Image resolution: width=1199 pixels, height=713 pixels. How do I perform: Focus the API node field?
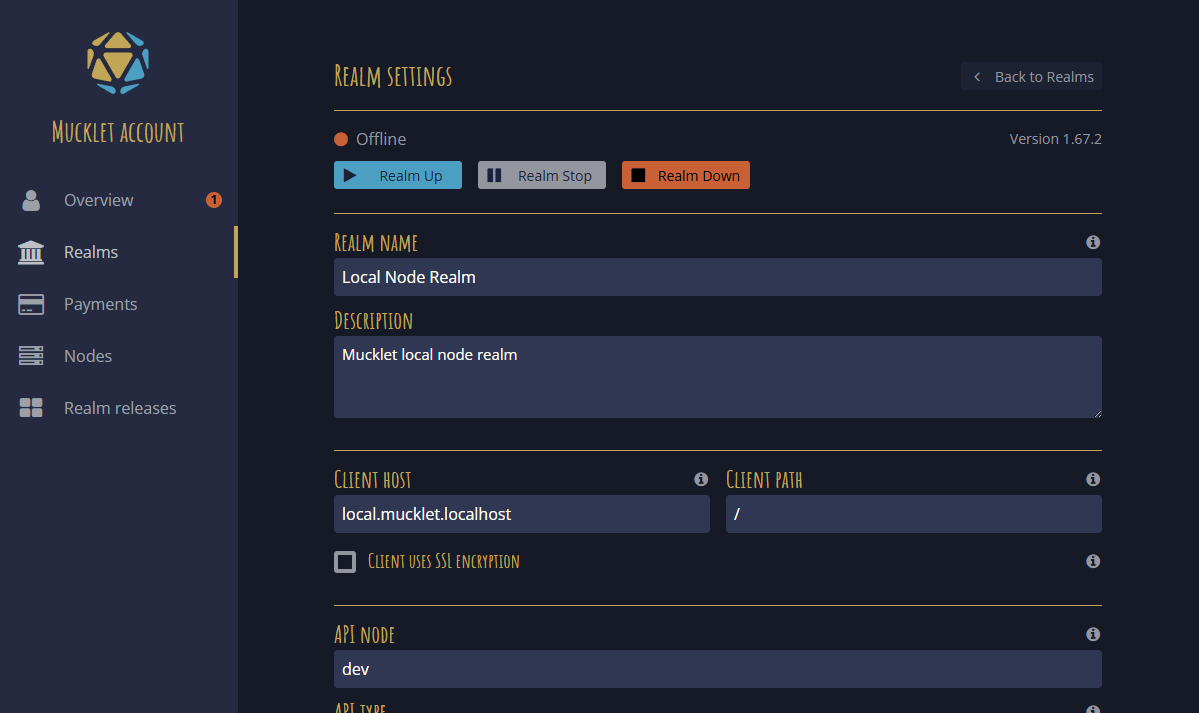[717, 669]
